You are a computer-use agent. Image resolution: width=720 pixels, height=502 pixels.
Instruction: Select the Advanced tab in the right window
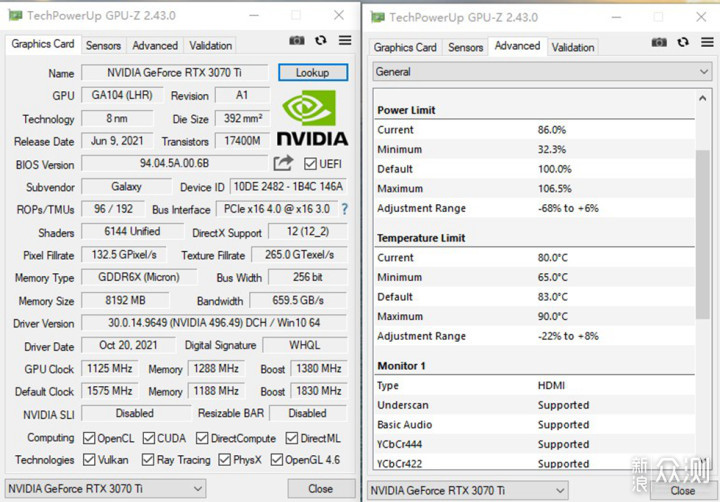coord(518,46)
